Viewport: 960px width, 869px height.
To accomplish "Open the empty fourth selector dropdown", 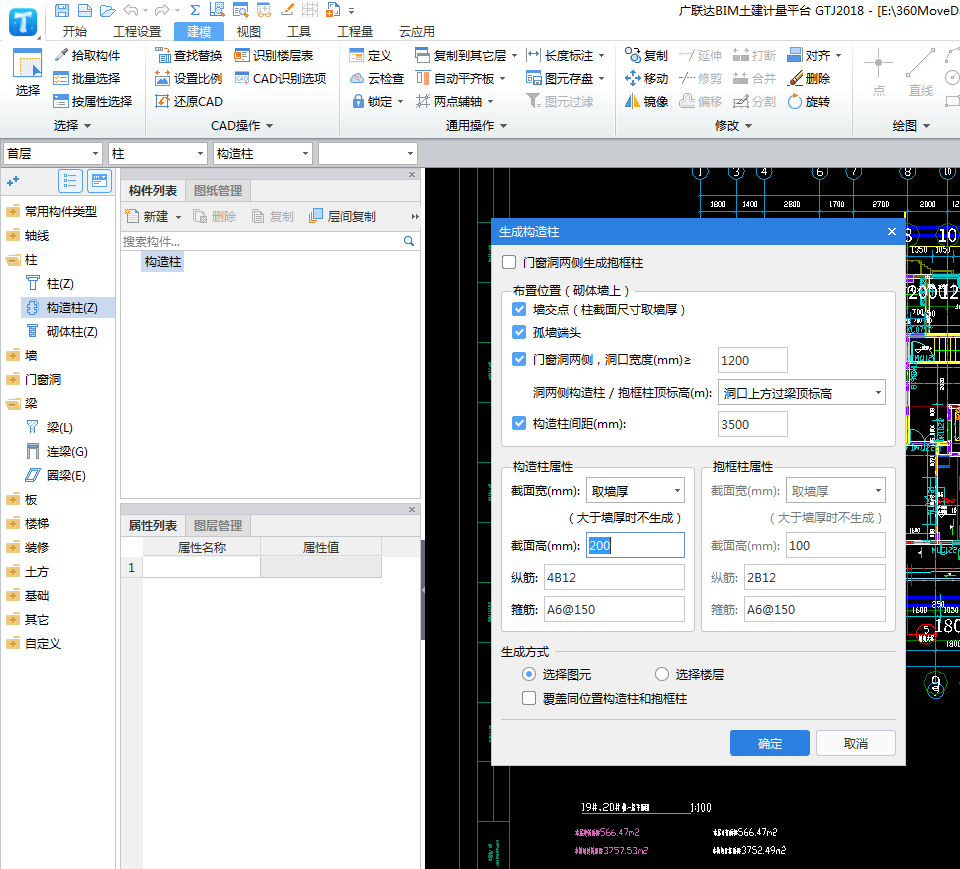I will [368, 153].
